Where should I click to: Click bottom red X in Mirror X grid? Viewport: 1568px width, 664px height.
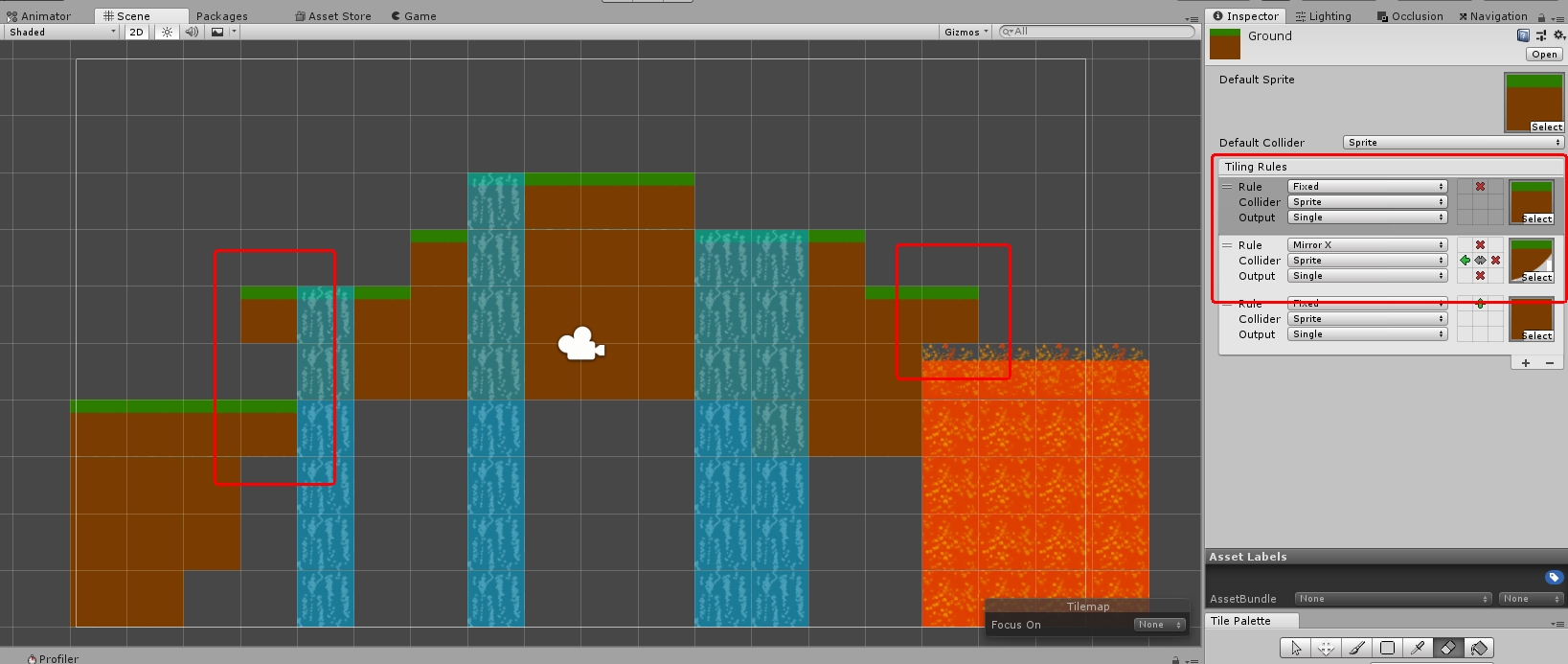click(x=1480, y=276)
